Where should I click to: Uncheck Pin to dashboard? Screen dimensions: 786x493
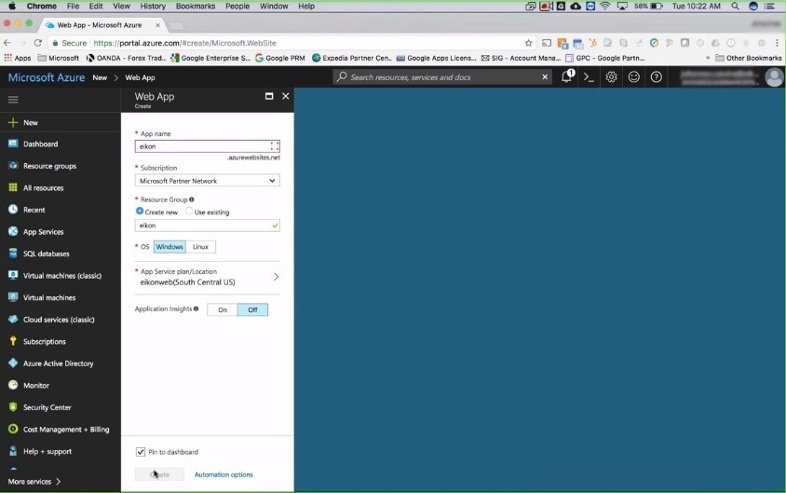tap(140, 452)
